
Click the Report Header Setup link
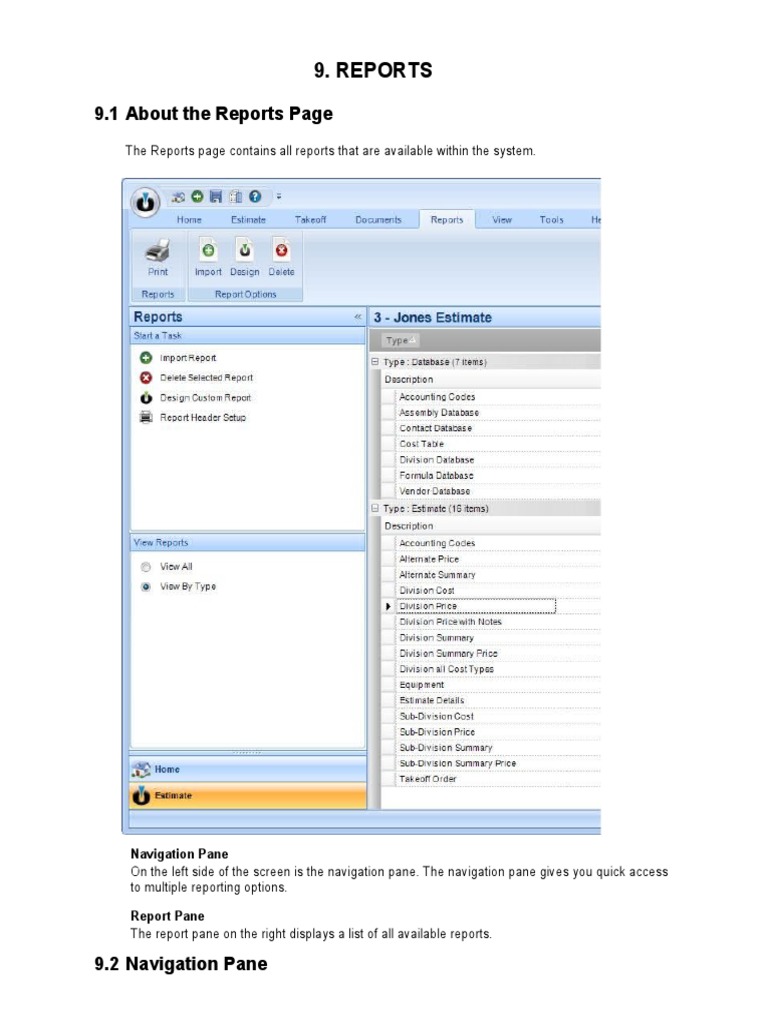[203, 417]
